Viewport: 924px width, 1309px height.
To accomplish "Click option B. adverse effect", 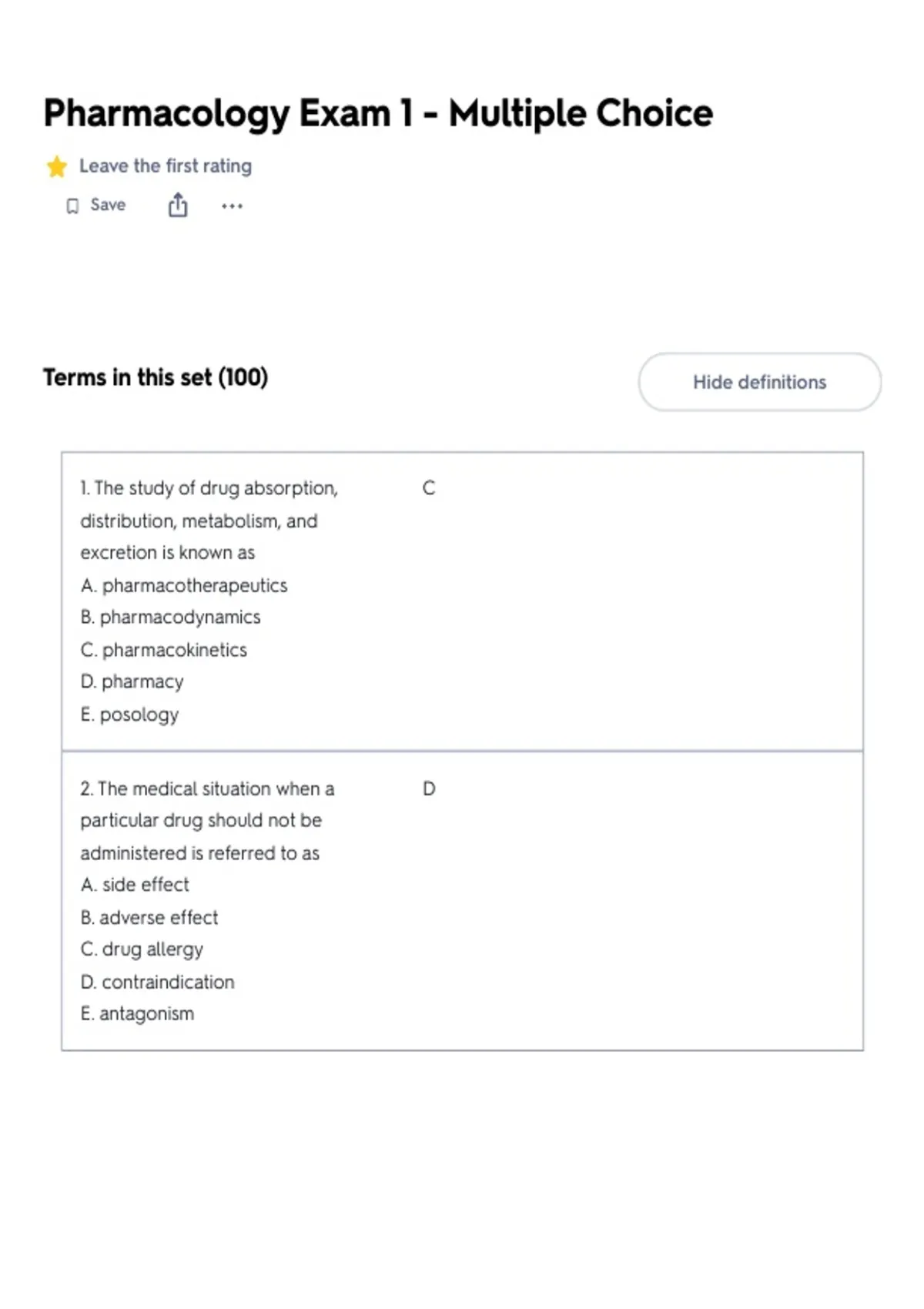I will (149, 917).
